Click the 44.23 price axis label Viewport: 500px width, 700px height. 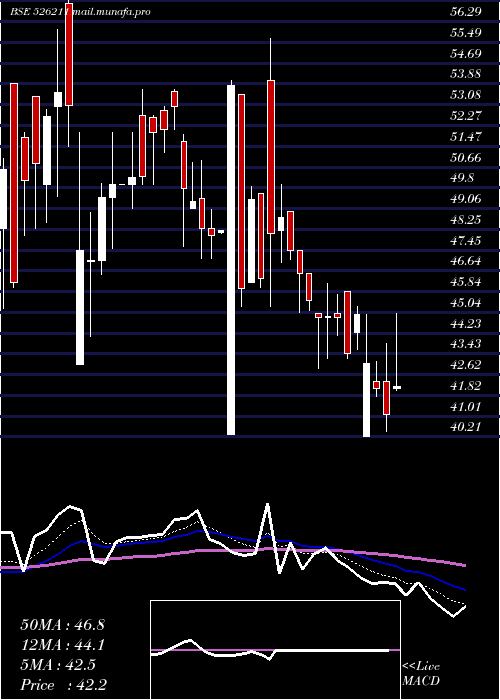[x=466, y=323]
